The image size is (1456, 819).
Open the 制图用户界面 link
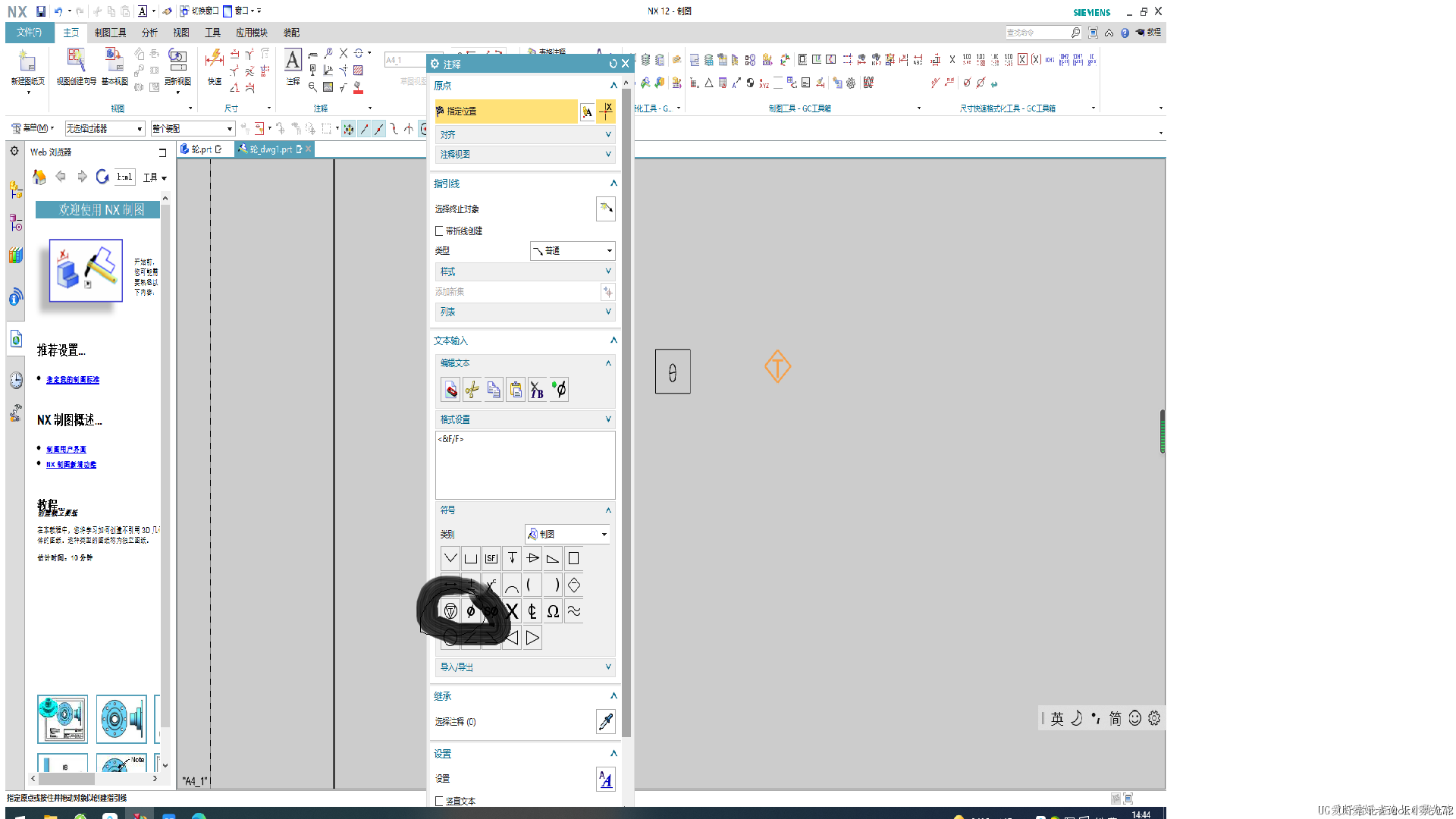[66, 449]
